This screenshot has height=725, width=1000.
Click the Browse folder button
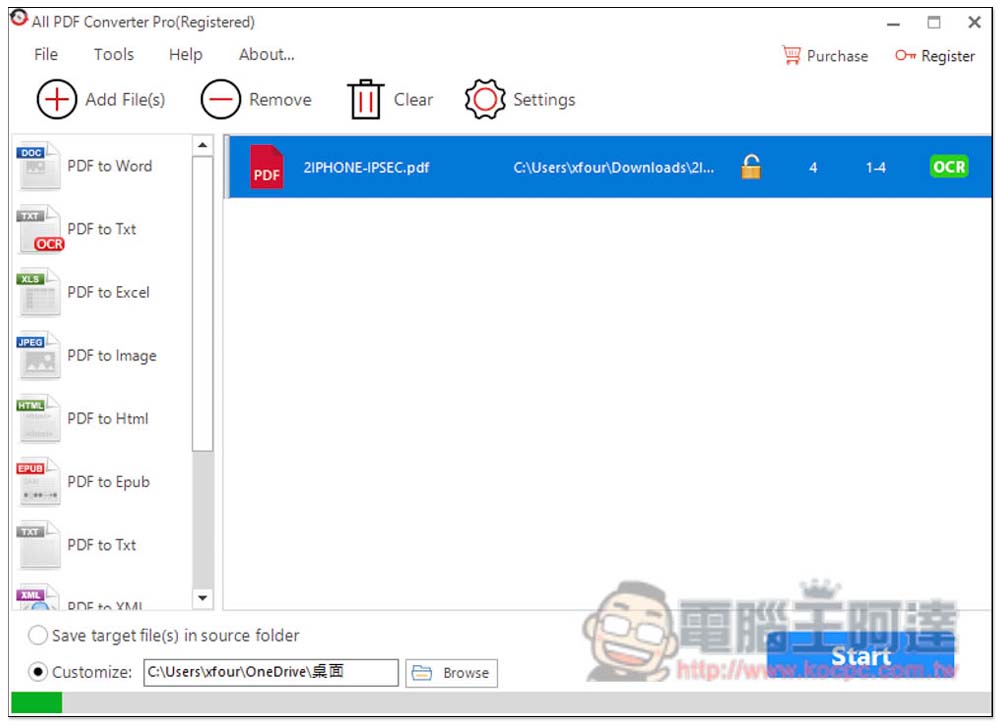coord(452,673)
